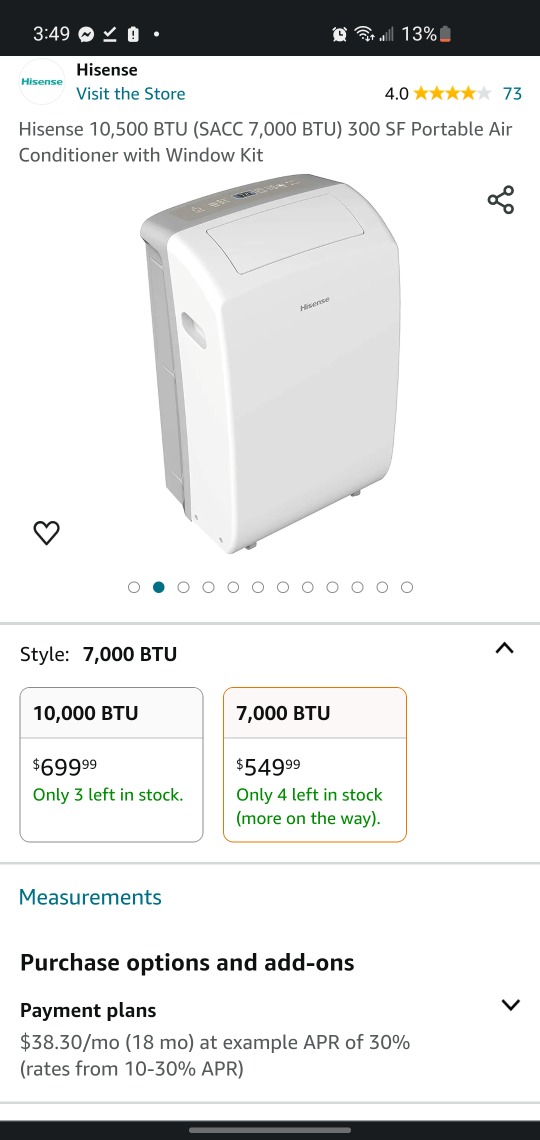Tap the battery status icon
Viewport: 540px width, 1140px height.
(446, 34)
